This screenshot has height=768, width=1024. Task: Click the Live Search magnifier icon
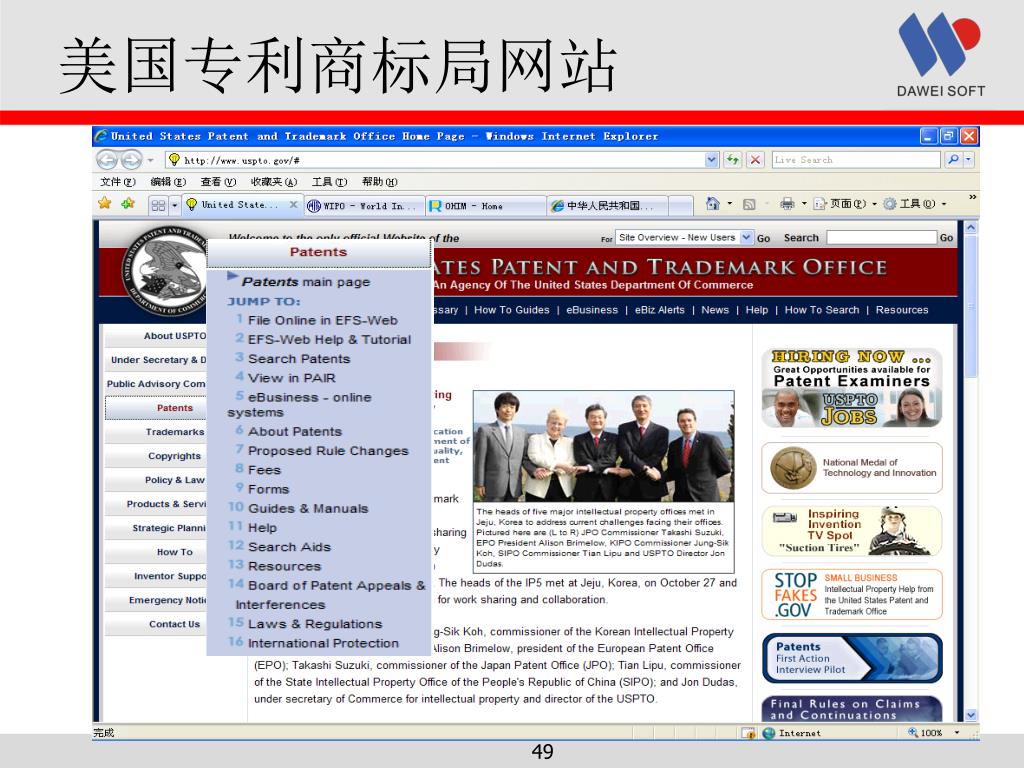click(953, 159)
